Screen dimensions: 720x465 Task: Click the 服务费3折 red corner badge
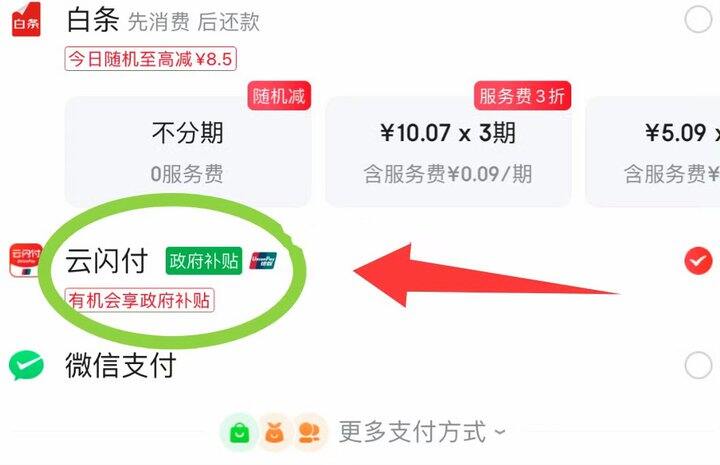coord(523,96)
